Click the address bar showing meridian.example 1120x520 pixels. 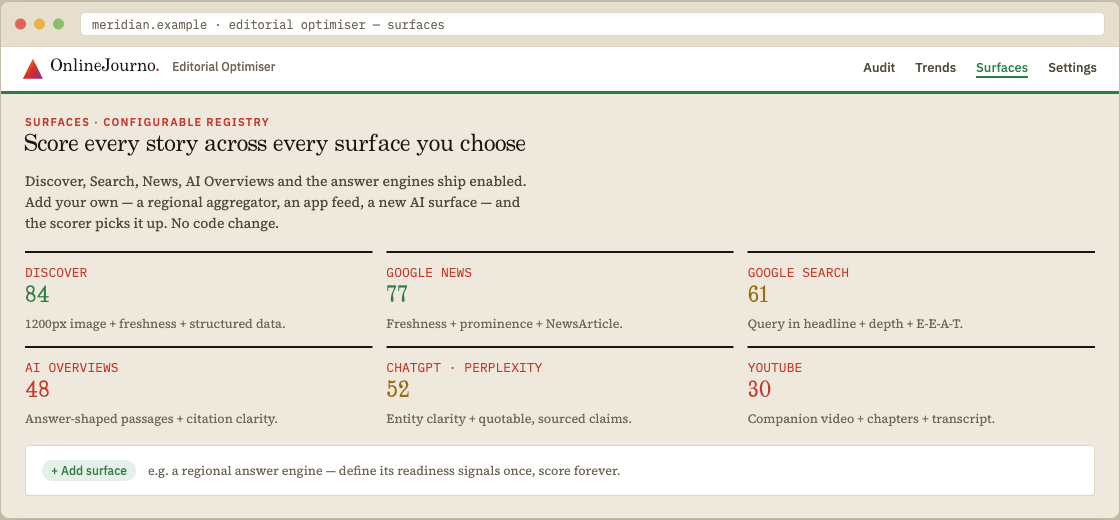[x=592, y=25]
